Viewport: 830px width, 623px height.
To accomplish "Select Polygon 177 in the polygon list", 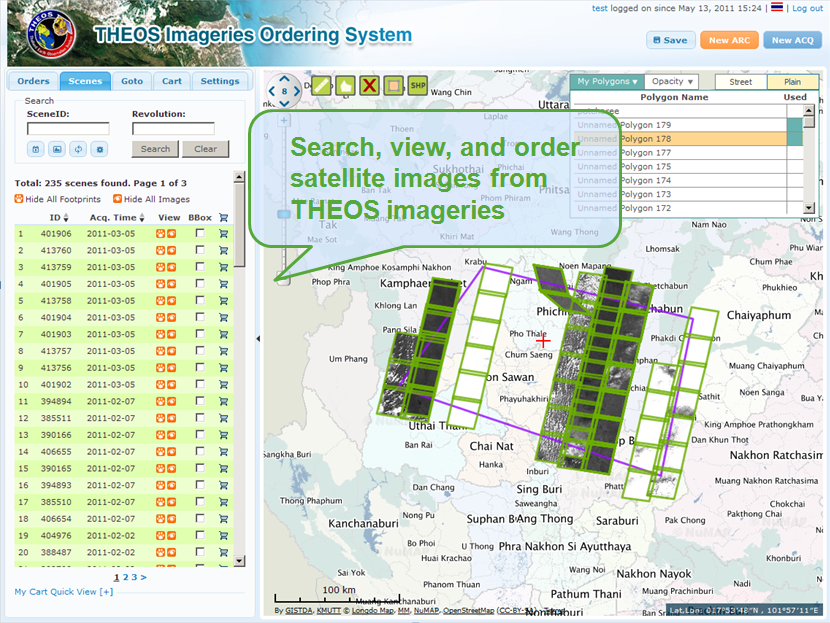I will pyautogui.click(x=681, y=152).
